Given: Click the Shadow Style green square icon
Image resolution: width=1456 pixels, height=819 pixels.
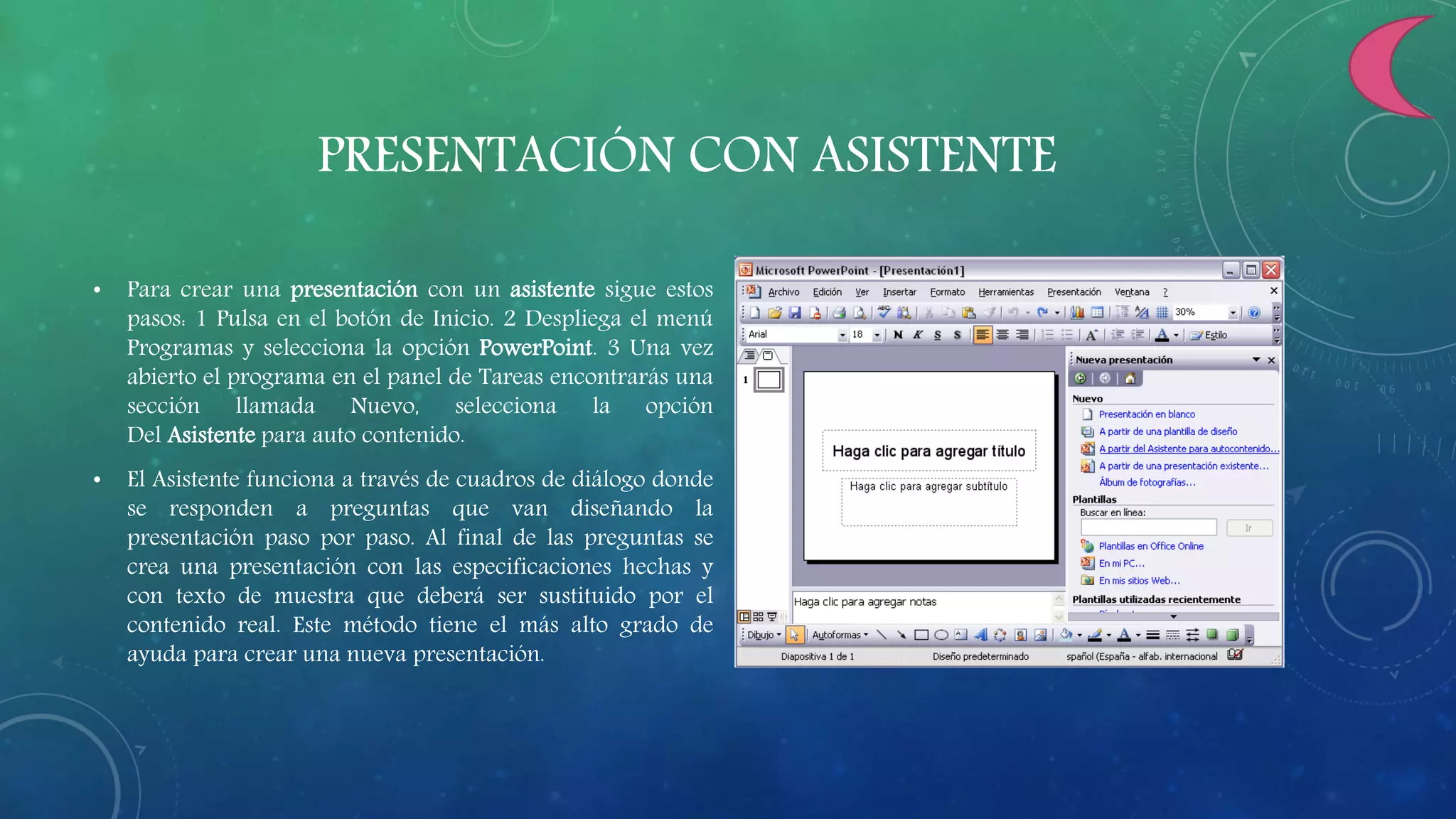Looking at the screenshot, I should click(1213, 635).
